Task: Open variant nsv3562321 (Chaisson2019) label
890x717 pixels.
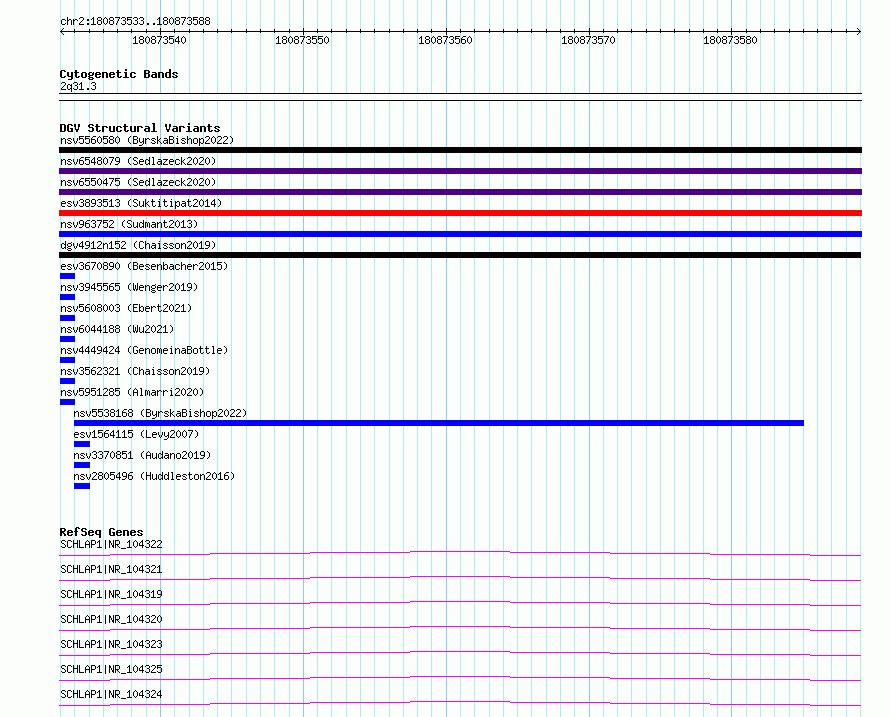Action: point(135,371)
